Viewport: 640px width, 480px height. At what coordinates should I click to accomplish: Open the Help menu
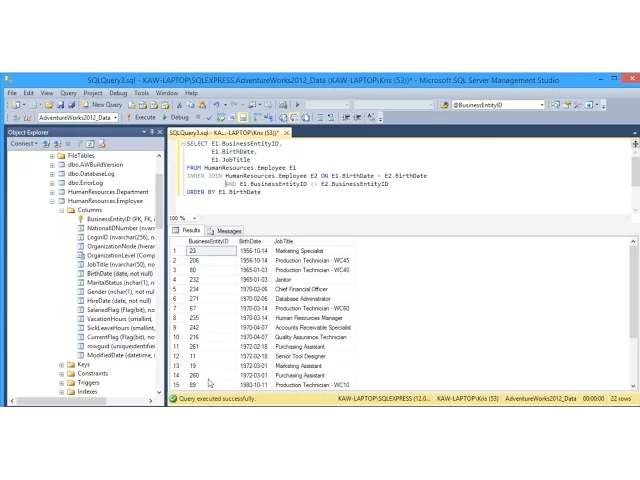click(191, 93)
